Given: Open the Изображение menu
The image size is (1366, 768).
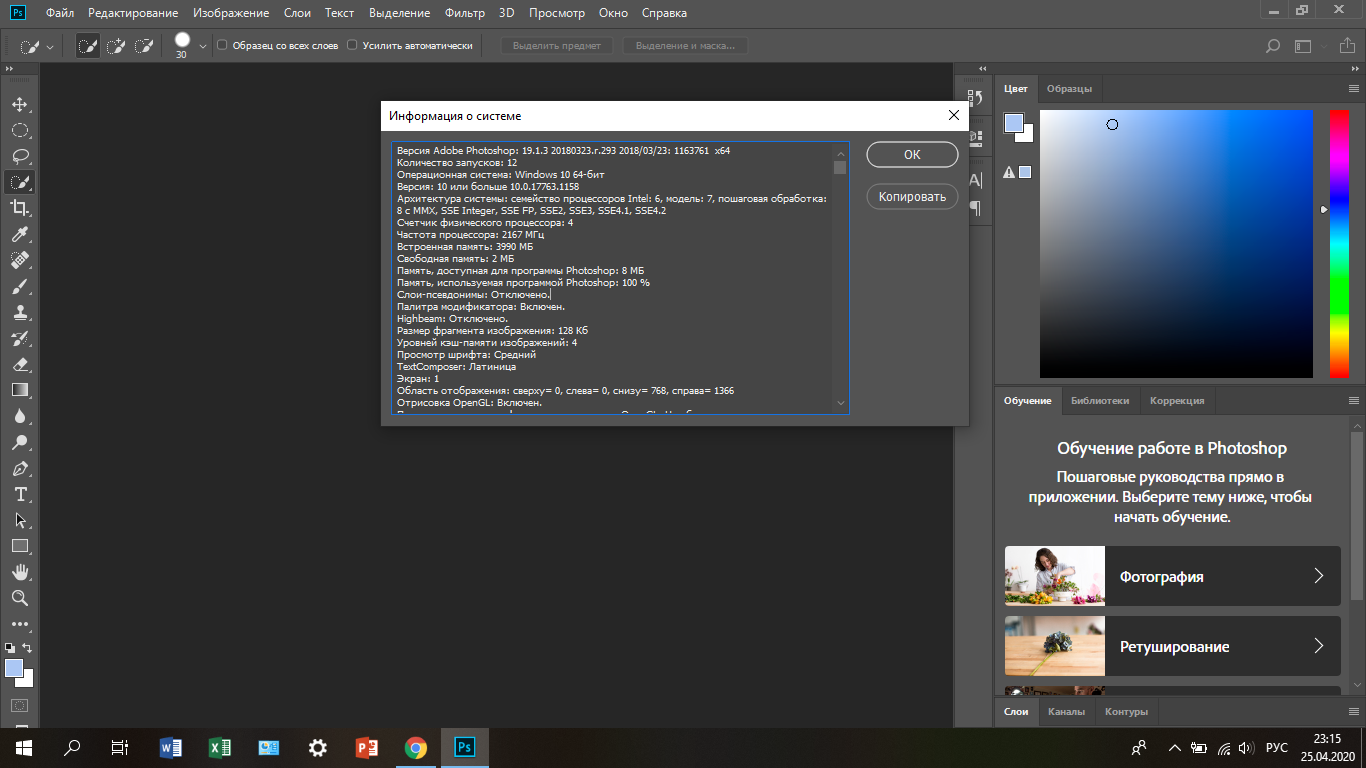Looking at the screenshot, I should (231, 13).
